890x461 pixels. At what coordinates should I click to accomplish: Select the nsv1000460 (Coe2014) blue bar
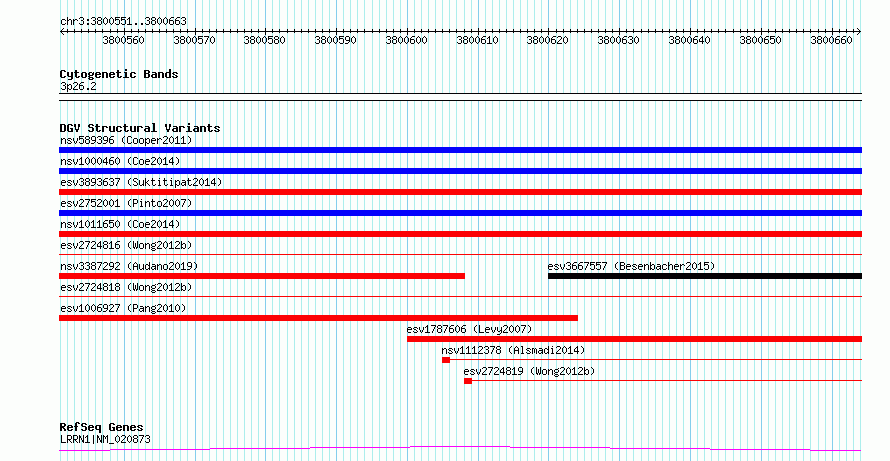click(460, 171)
